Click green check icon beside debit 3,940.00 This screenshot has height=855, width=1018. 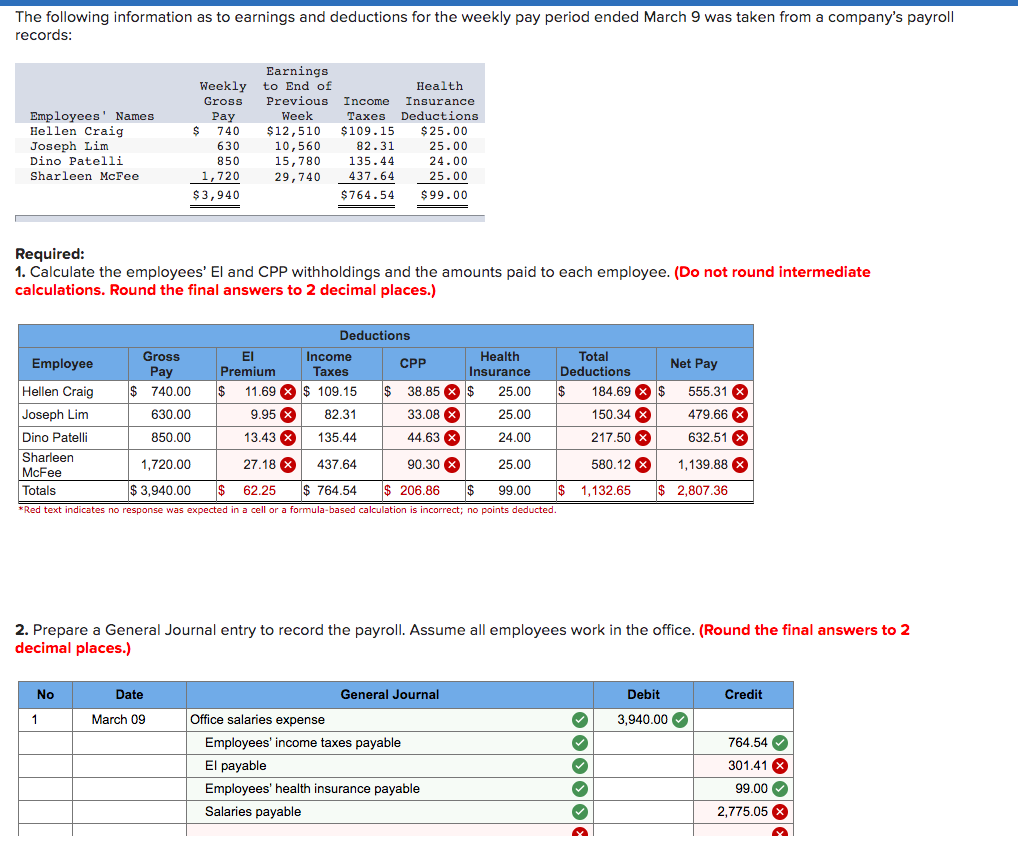680,720
